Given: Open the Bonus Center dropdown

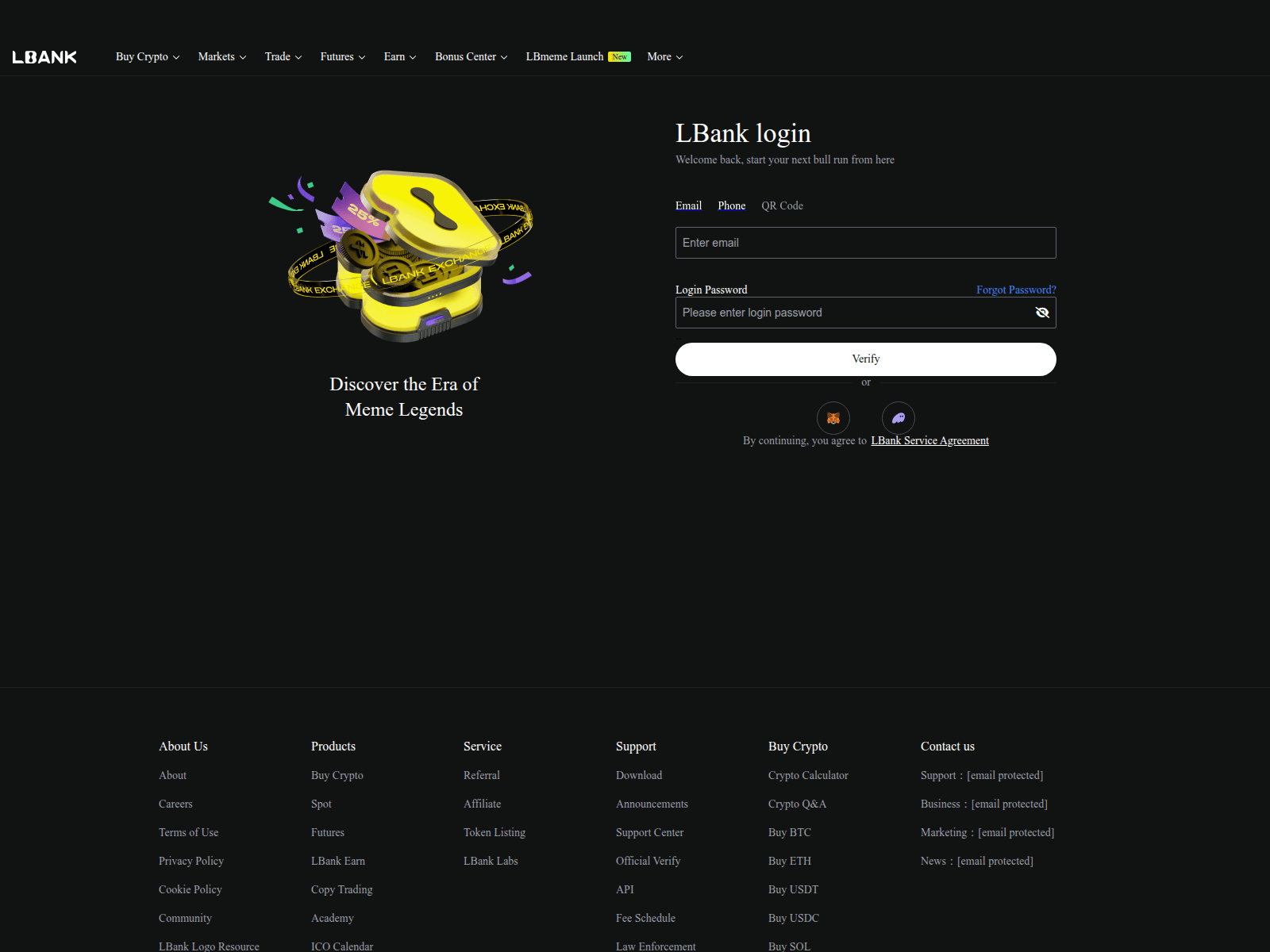Looking at the screenshot, I should pos(471,57).
